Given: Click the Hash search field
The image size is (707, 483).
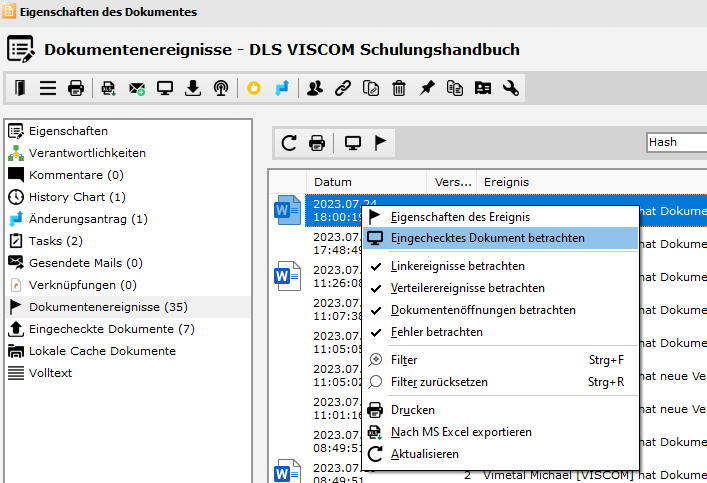Looking at the screenshot, I should tap(676, 143).
